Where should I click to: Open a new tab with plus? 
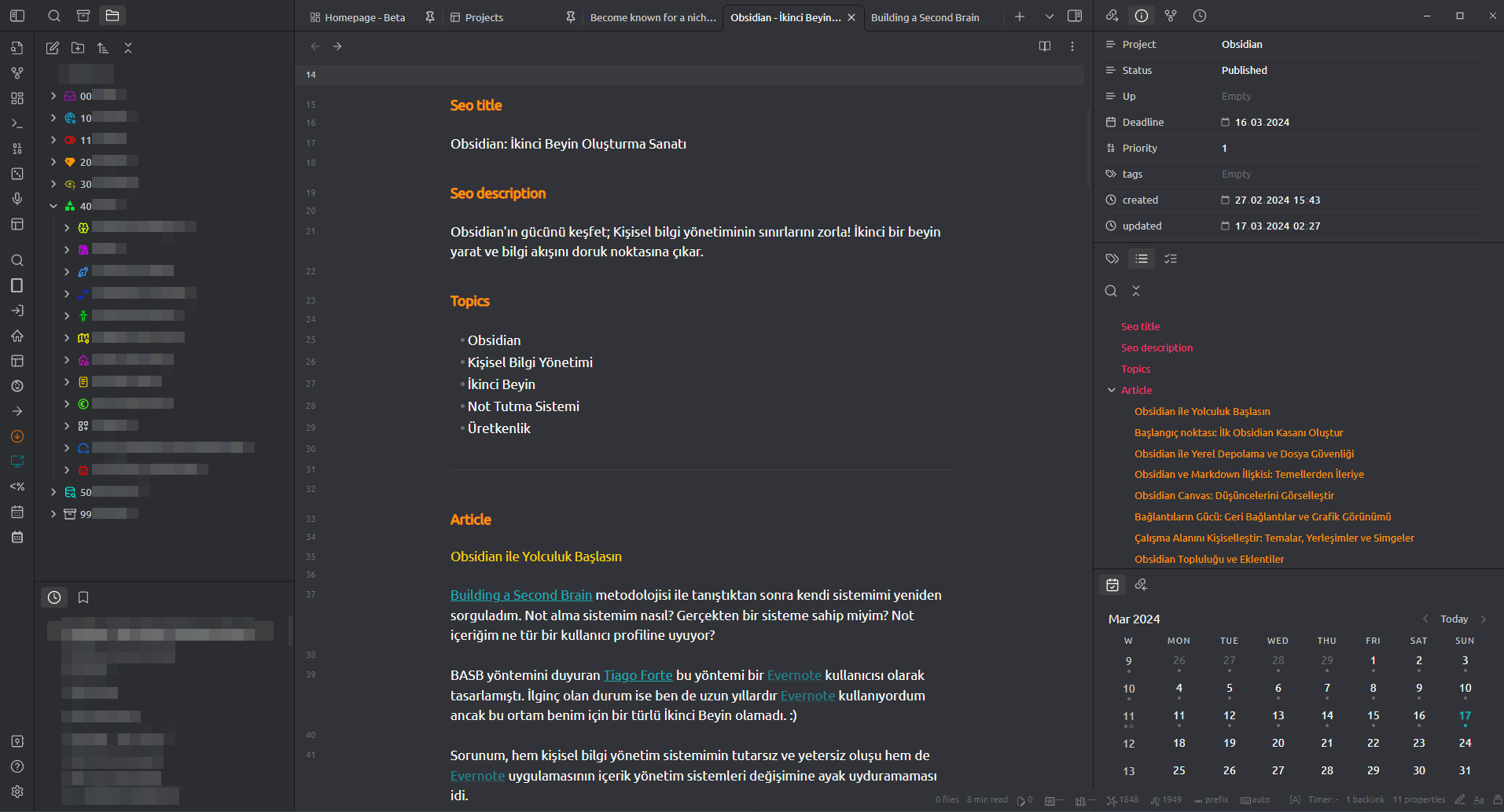click(1020, 16)
